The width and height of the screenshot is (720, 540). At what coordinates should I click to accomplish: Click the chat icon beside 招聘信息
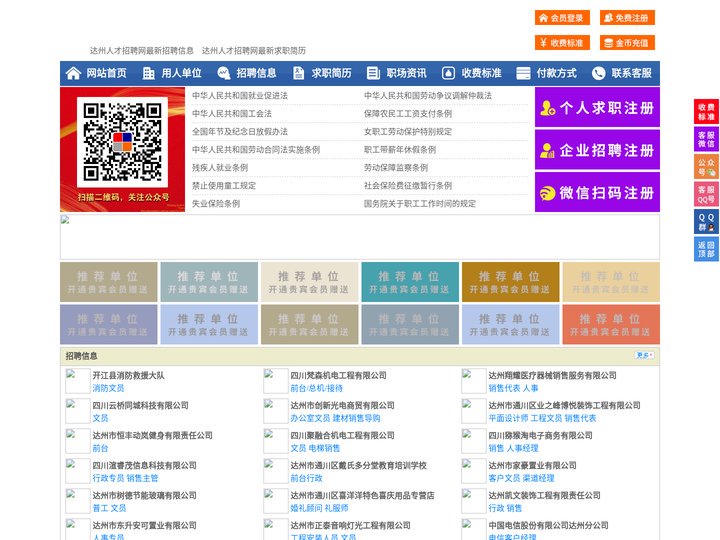[224, 73]
